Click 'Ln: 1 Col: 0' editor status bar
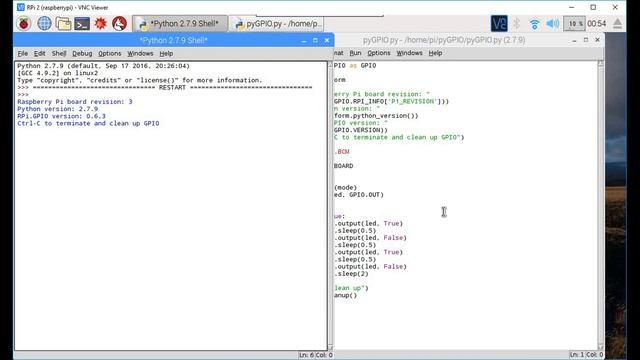Image resolution: width=640 pixels, height=360 pixels. (x=586, y=355)
